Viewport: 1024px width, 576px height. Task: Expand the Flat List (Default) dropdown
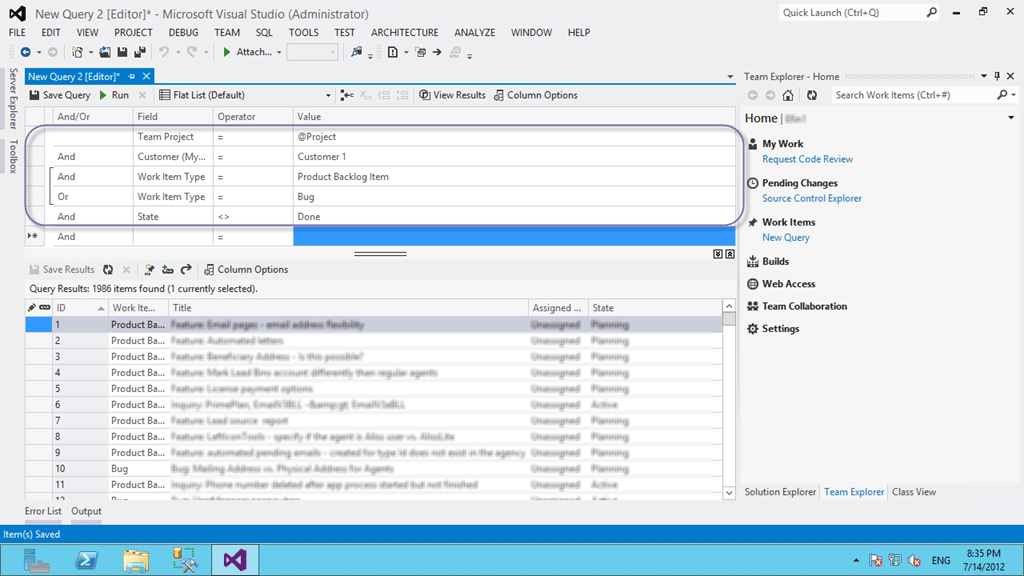point(328,95)
